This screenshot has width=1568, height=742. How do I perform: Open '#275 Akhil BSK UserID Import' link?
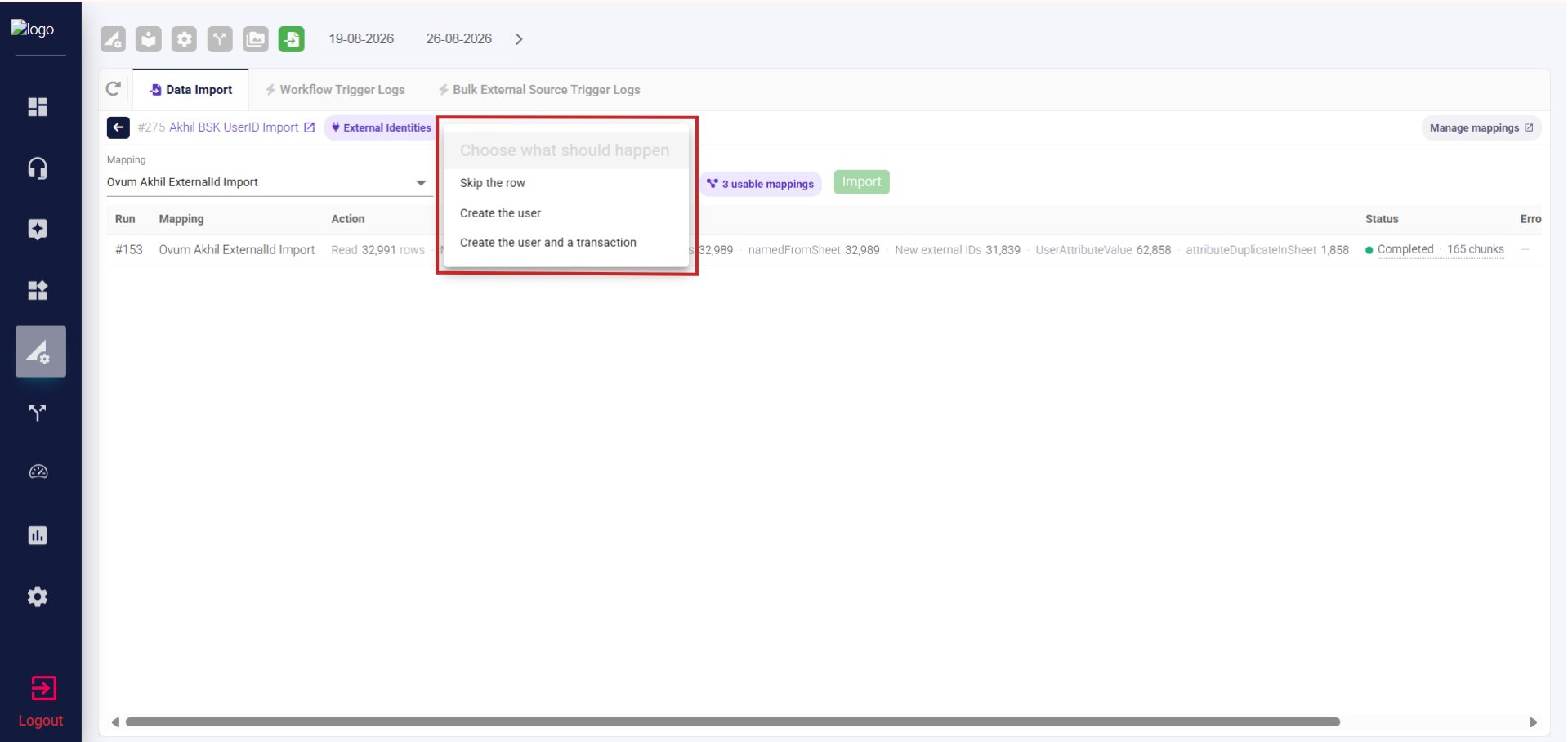pyautogui.click(x=226, y=127)
